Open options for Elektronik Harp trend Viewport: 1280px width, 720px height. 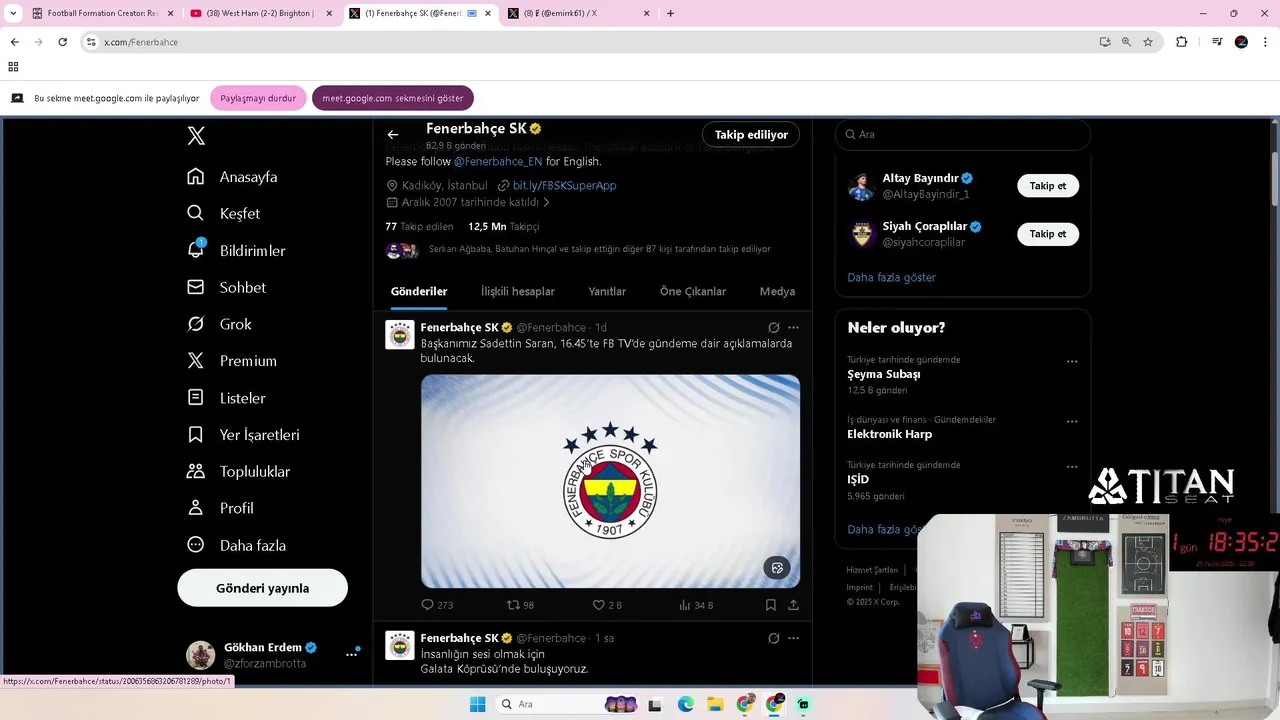click(1072, 422)
